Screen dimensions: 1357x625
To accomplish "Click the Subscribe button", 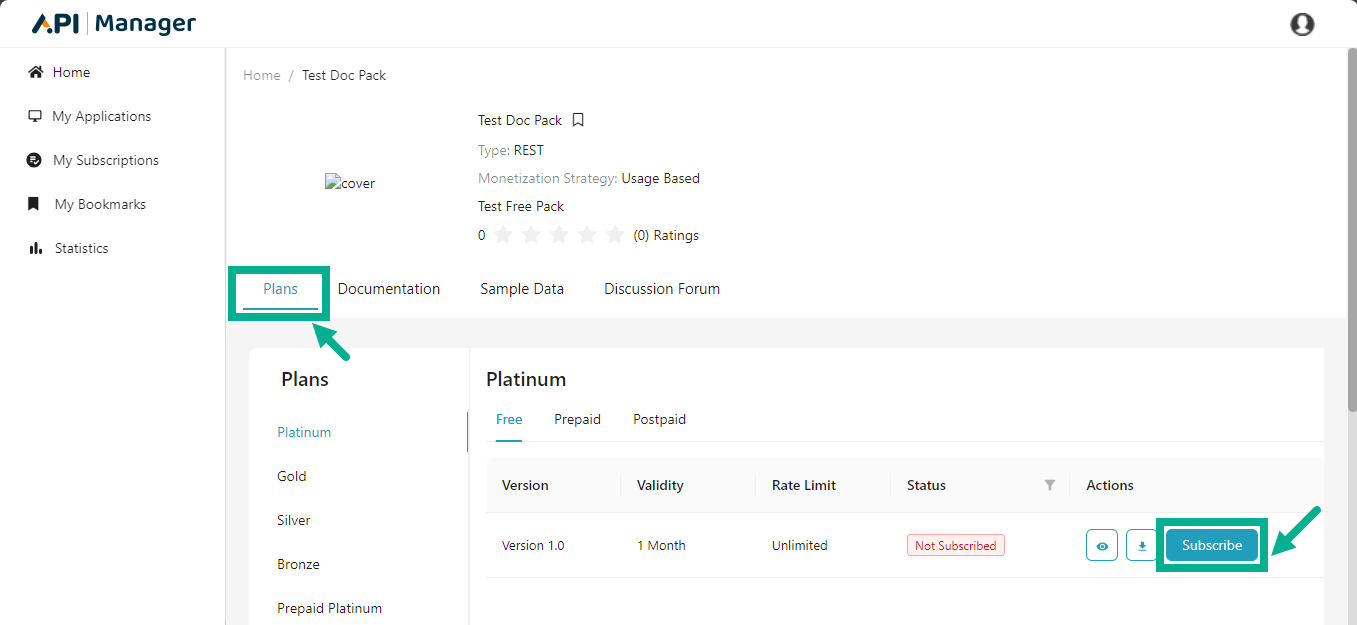I will (1211, 545).
